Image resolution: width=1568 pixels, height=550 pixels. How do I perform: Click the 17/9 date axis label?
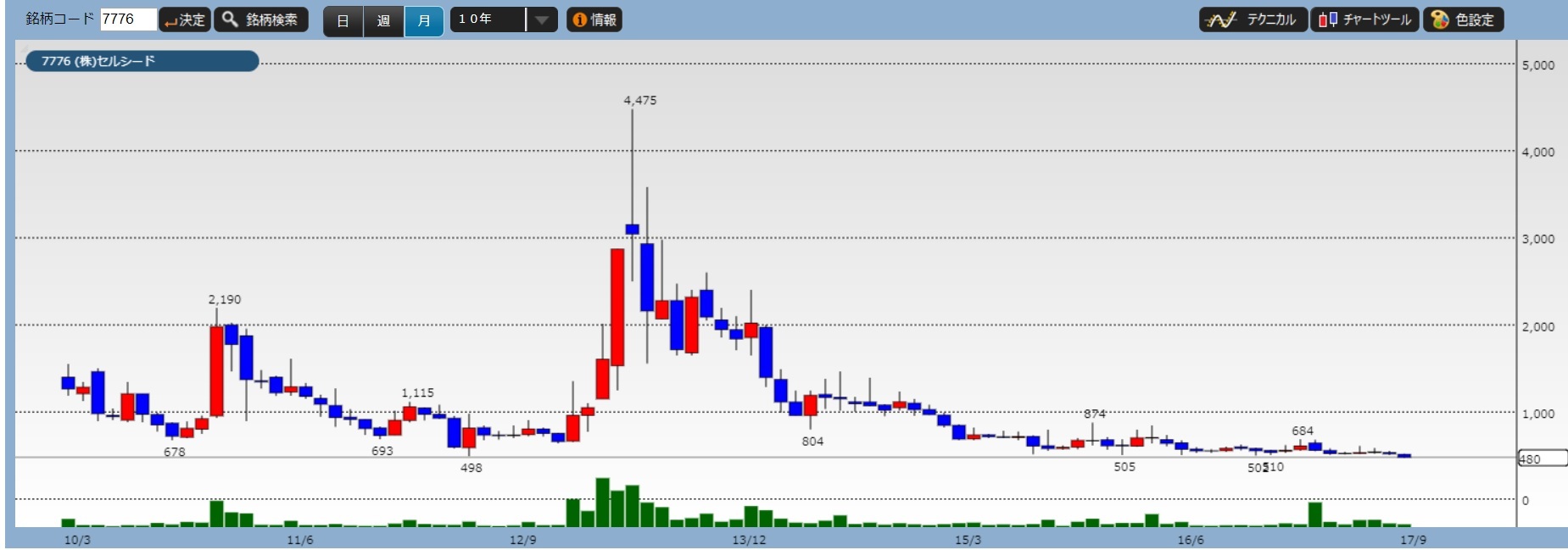(x=1414, y=540)
